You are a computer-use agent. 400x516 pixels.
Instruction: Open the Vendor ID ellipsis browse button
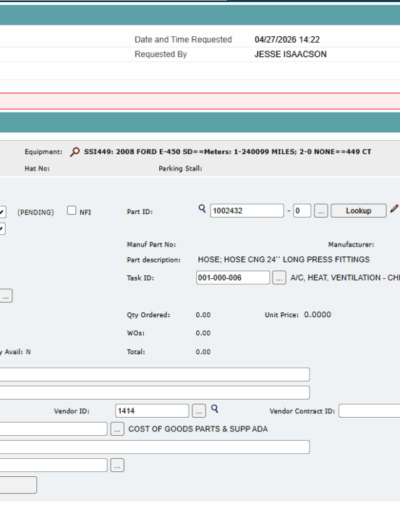pos(199,411)
